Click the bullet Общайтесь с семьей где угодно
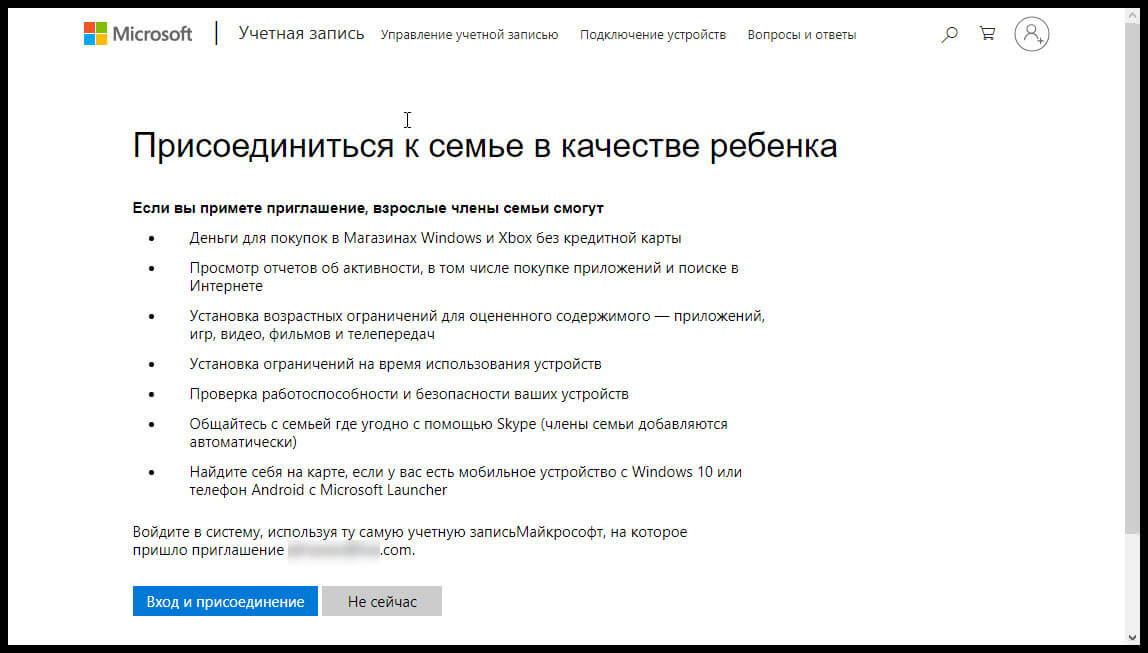 458,433
